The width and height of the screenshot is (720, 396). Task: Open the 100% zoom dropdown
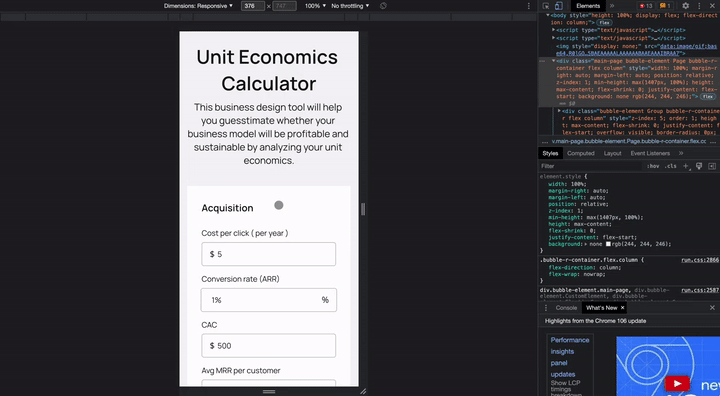point(315,6)
